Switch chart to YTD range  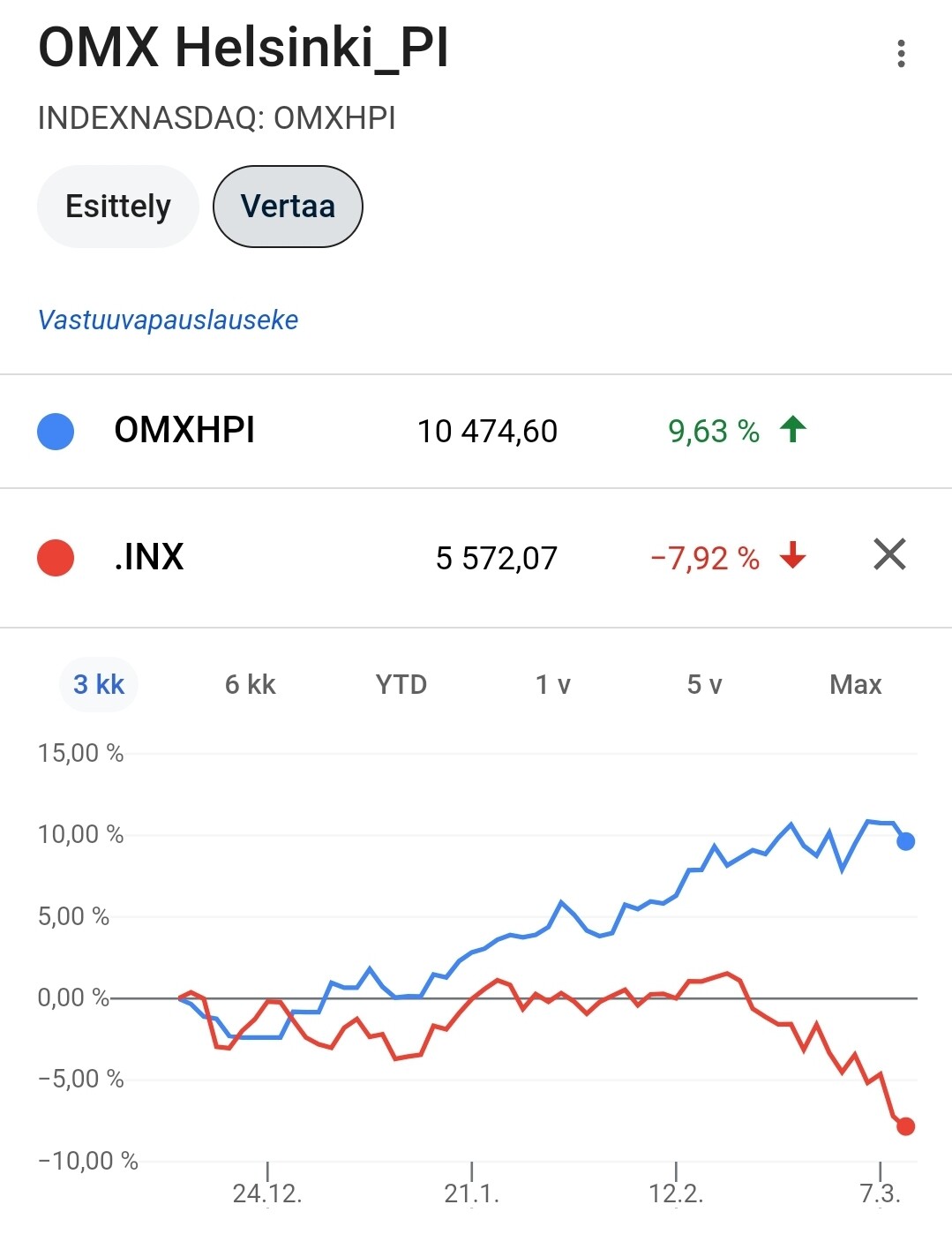coord(401,684)
